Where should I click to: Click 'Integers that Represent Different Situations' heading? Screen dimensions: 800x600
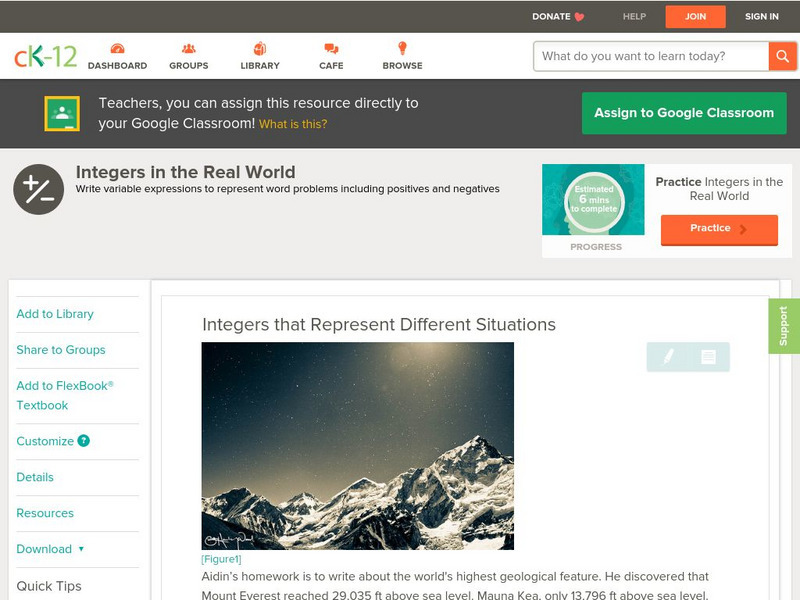point(379,324)
